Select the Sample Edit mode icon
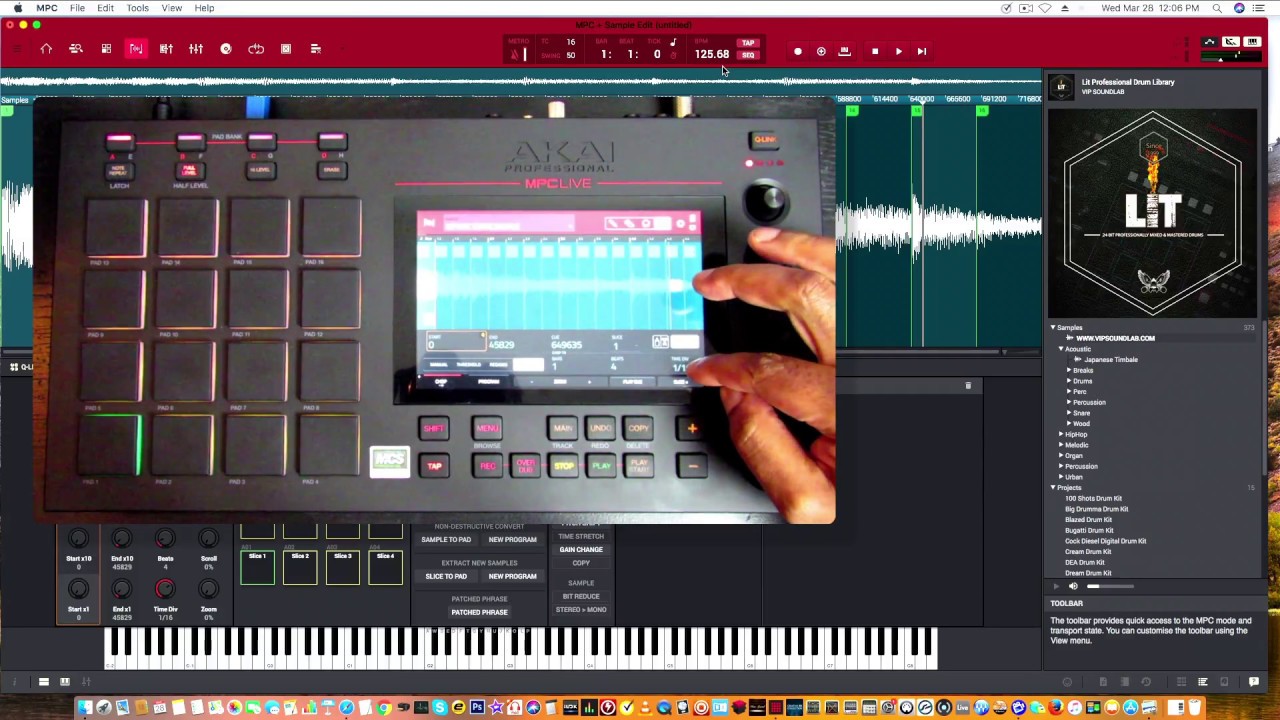This screenshot has height=720, width=1280. tap(136, 49)
